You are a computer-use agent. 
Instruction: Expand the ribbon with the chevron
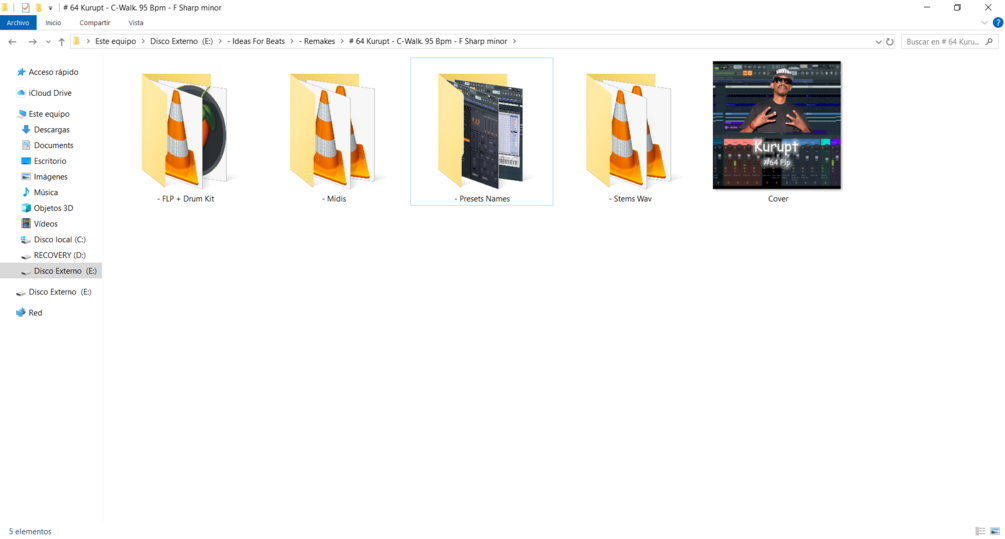tap(984, 22)
